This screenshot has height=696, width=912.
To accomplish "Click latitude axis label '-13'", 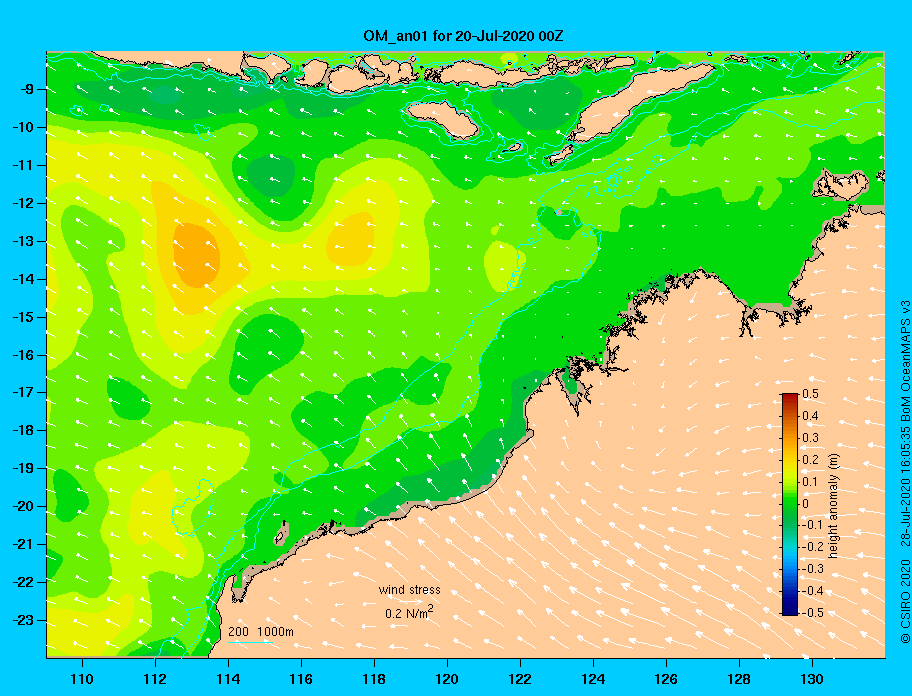I will [24, 241].
